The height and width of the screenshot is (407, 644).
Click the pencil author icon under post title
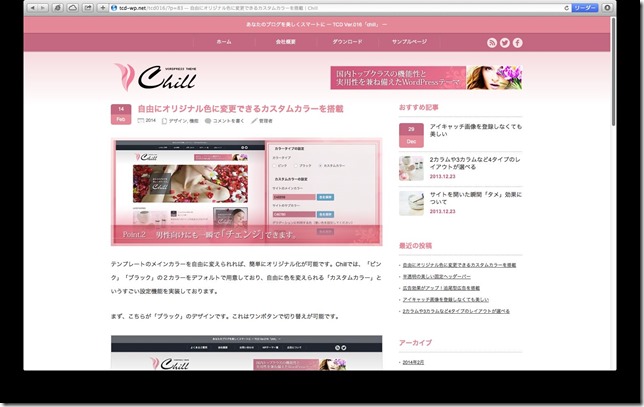pos(254,121)
